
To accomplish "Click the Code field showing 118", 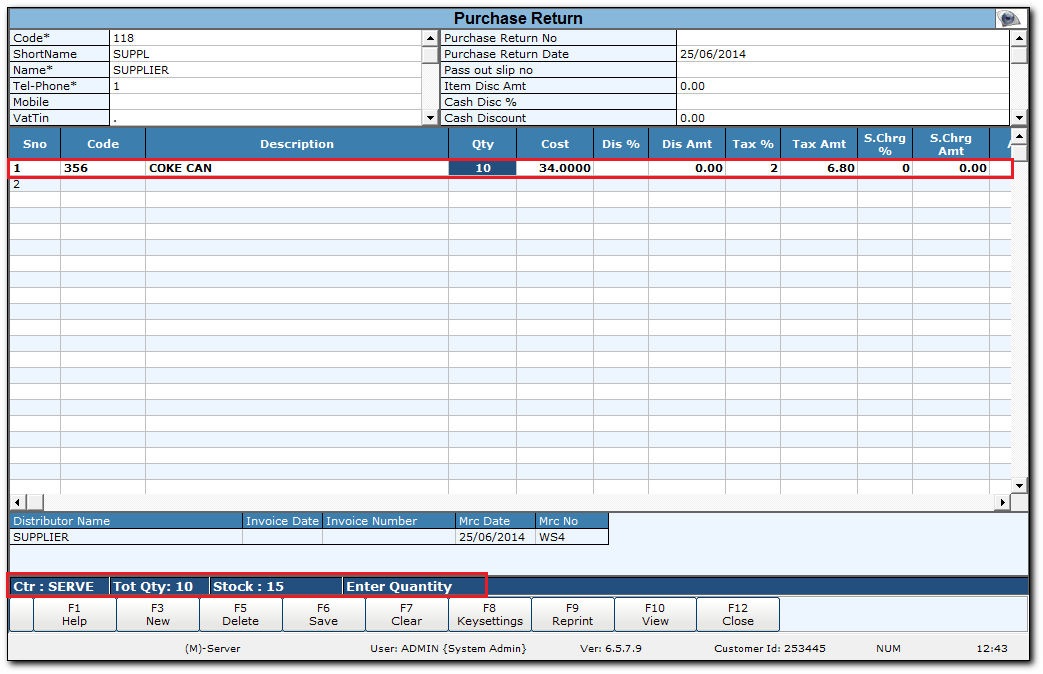I will [265, 38].
